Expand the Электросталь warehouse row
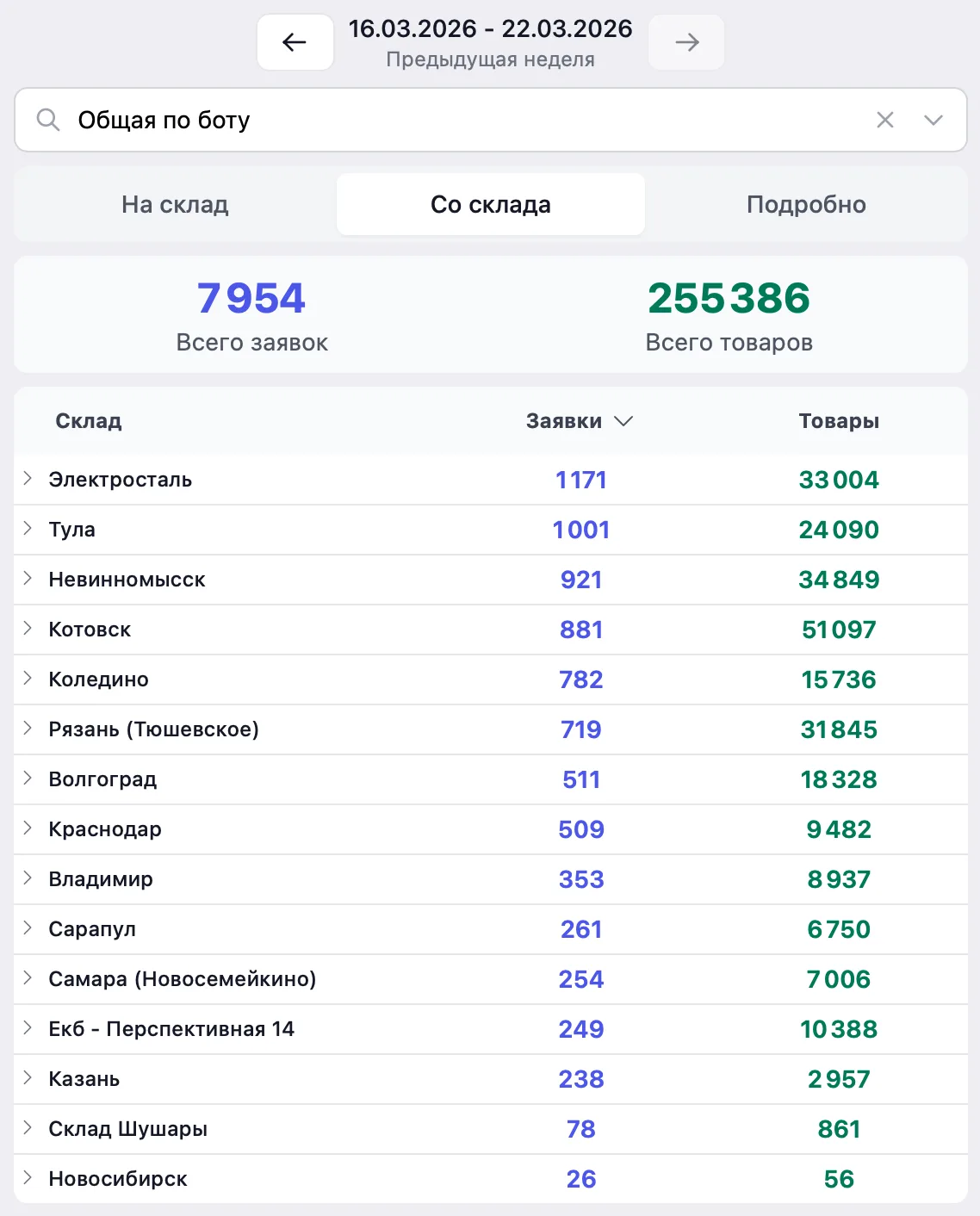 click(x=28, y=479)
